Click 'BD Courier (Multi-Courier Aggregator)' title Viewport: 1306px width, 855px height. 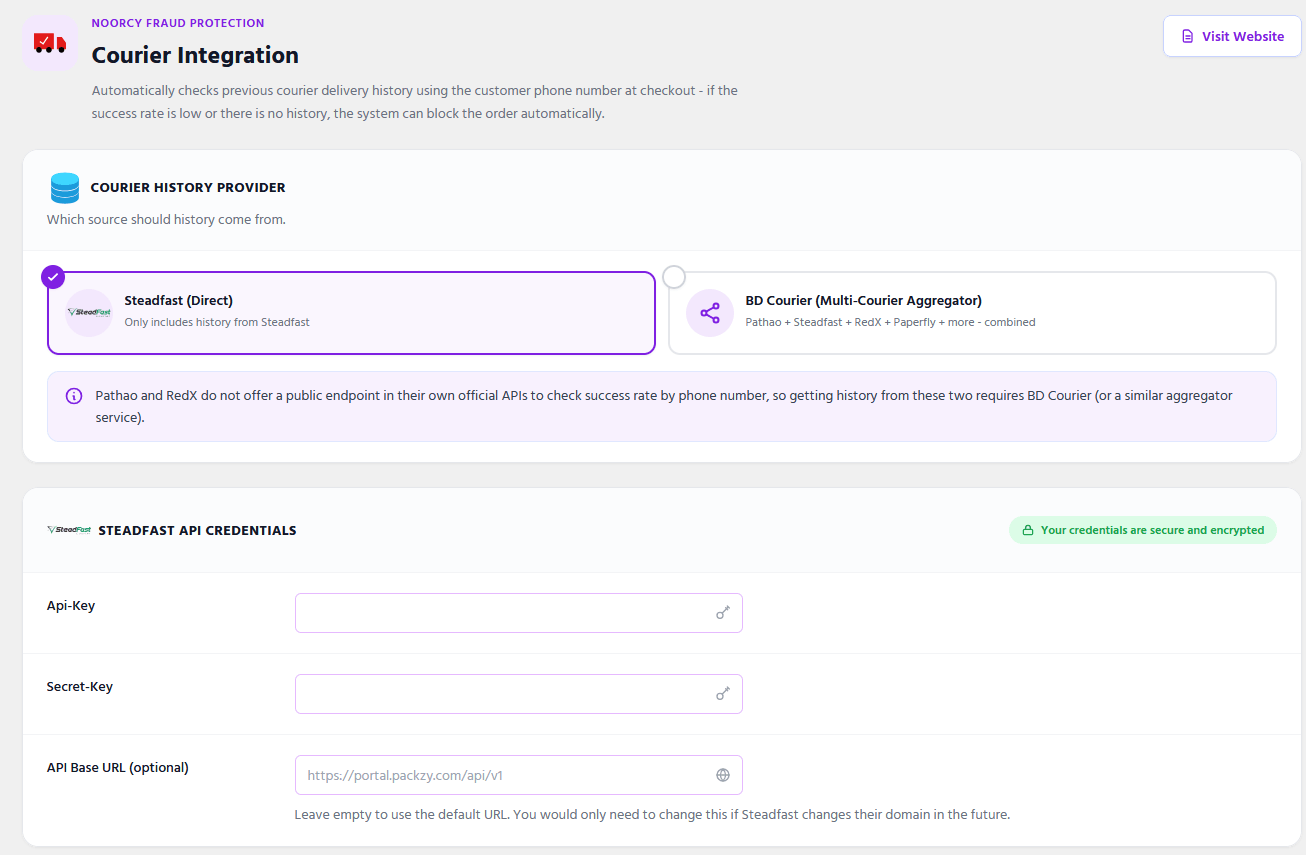(x=864, y=300)
